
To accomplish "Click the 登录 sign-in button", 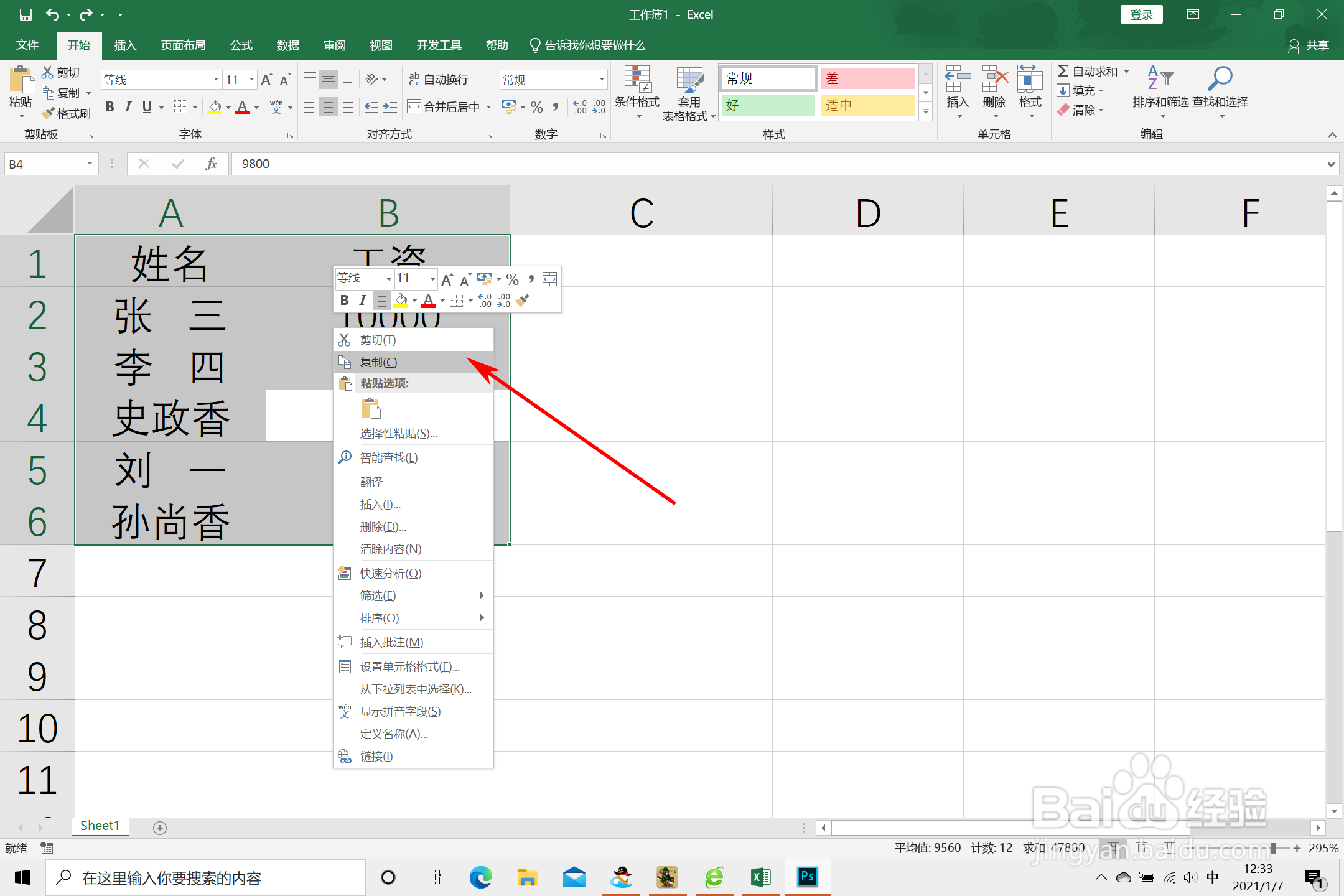I will coord(1141,14).
